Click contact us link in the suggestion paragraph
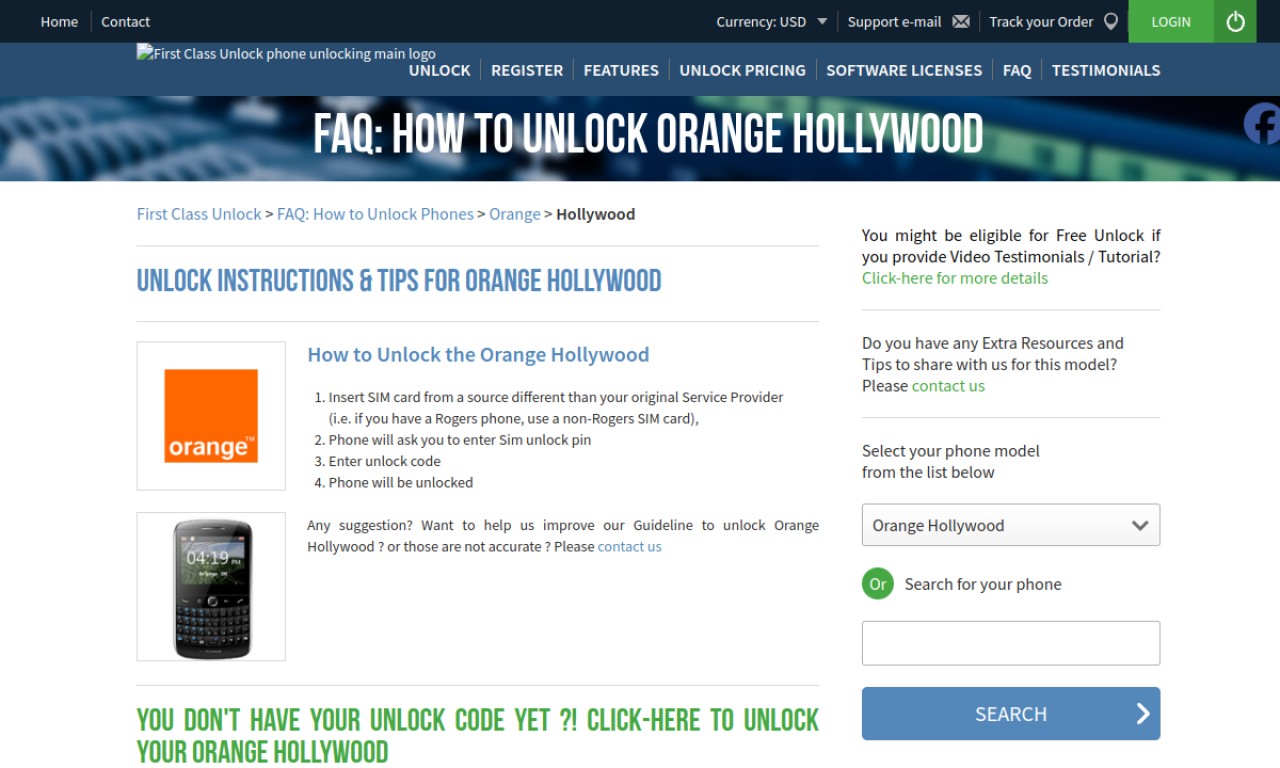1280x768 pixels. coord(630,547)
